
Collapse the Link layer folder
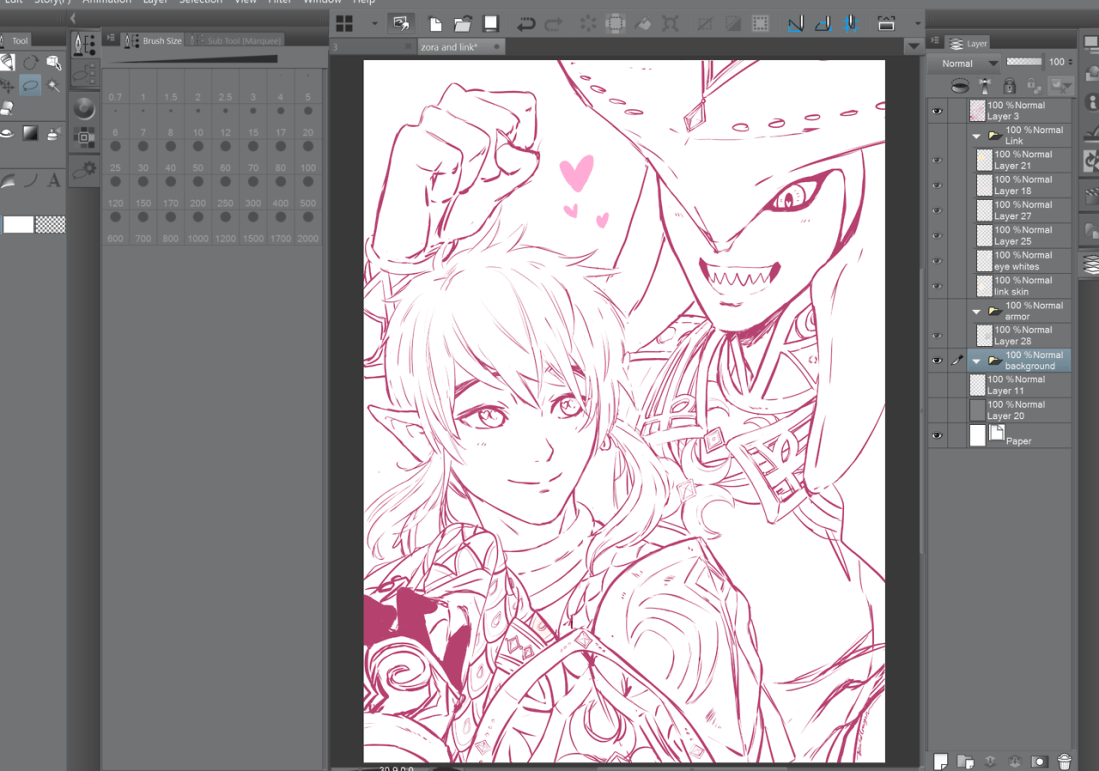(x=976, y=136)
